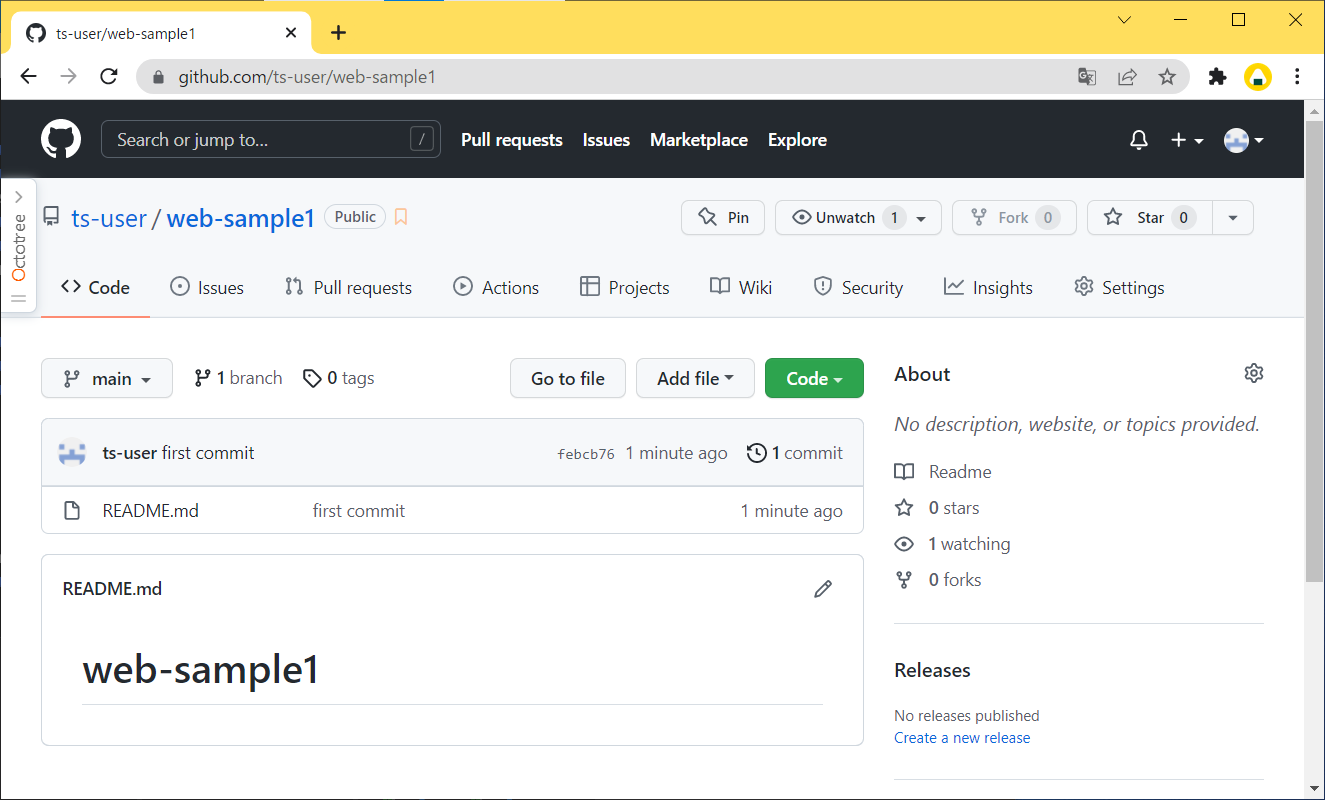Click the repository bookmark icon
Image resolution: width=1325 pixels, height=800 pixels.
(x=401, y=217)
